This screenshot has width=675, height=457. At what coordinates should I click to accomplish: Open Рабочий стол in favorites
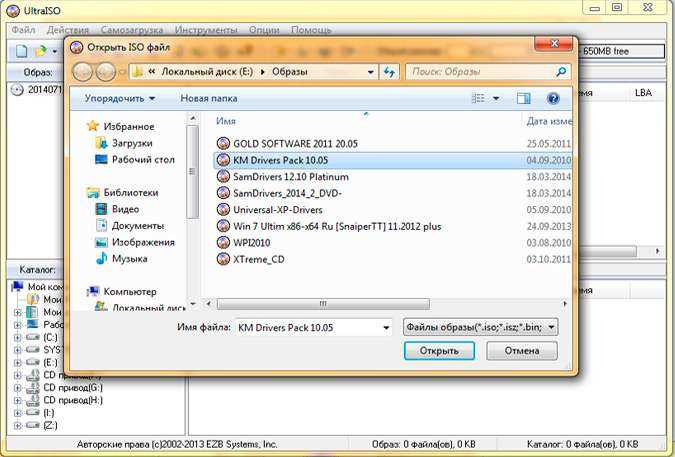tap(143, 160)
